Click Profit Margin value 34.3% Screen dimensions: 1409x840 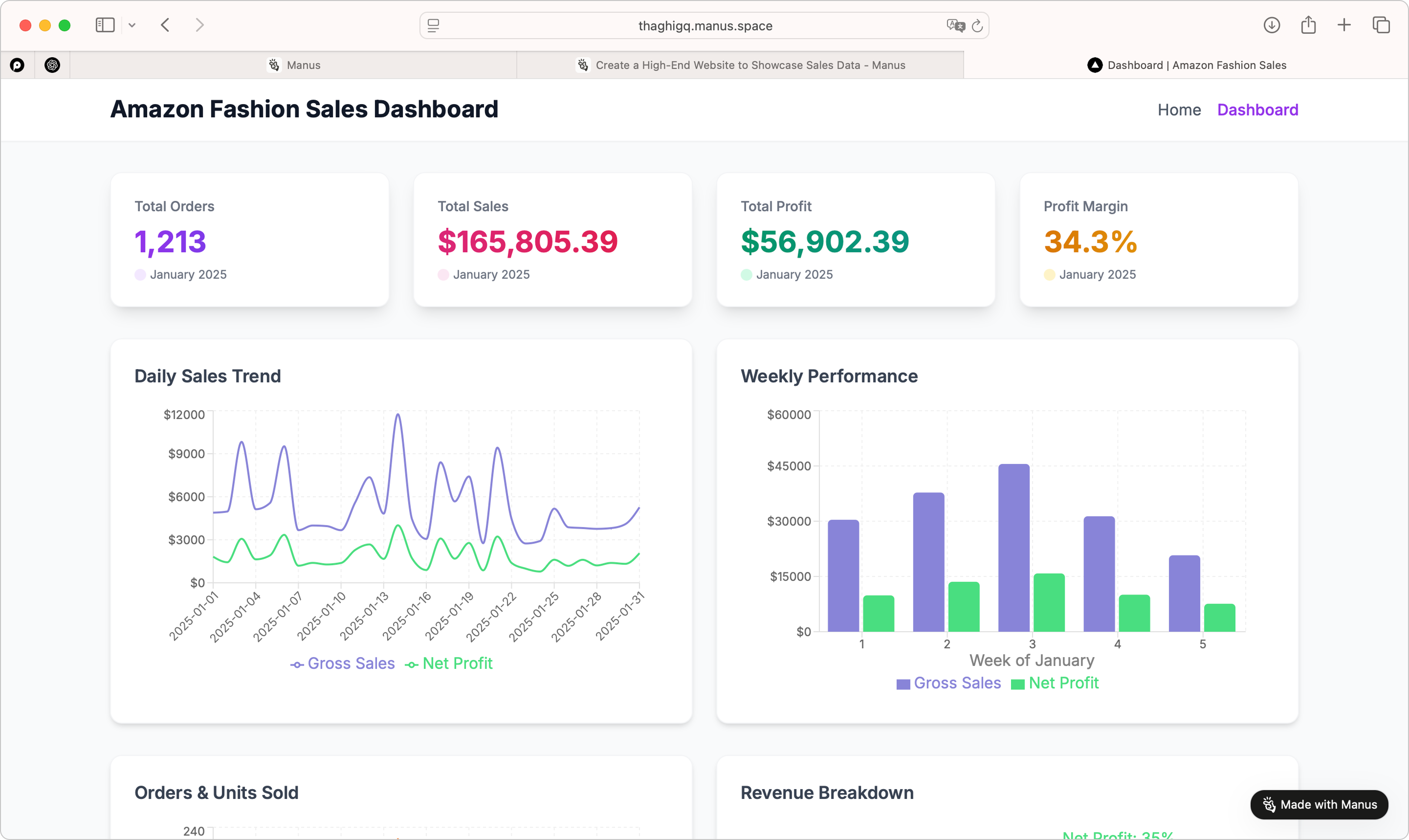(x=1090, y=242)
